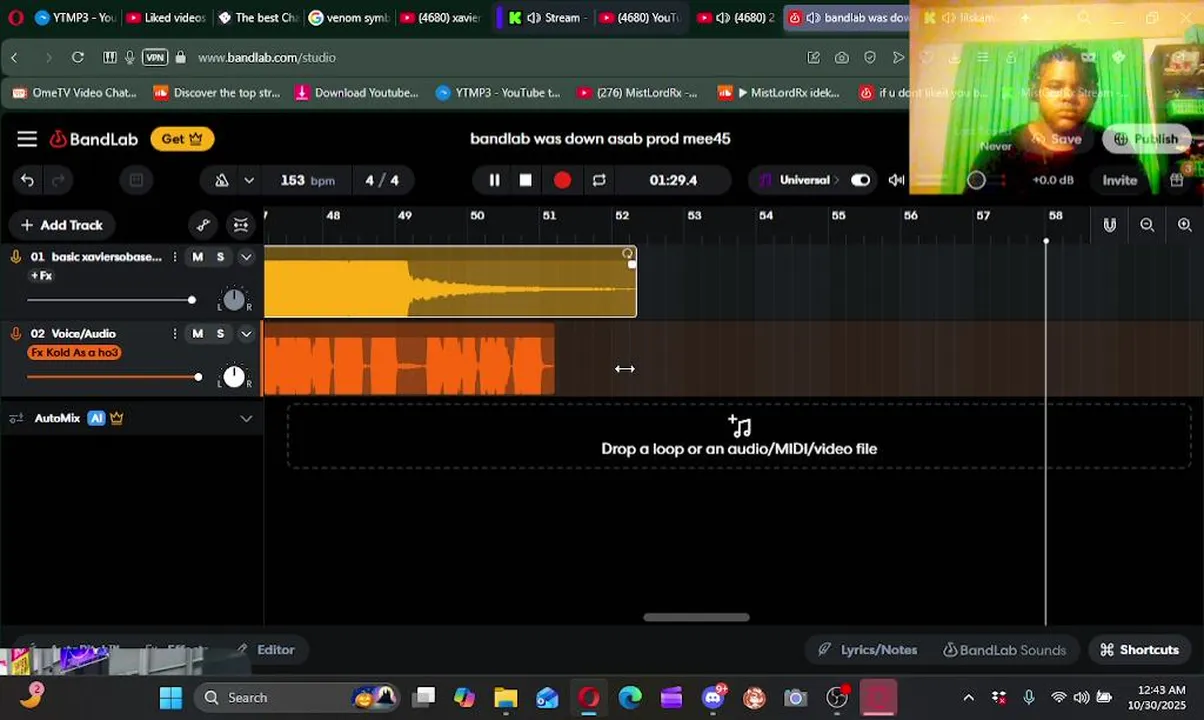Image resolution: width=1204 pixels, height=720 pixels.
Task: Adjust track 01 volume slider
Action: [111, 300]
